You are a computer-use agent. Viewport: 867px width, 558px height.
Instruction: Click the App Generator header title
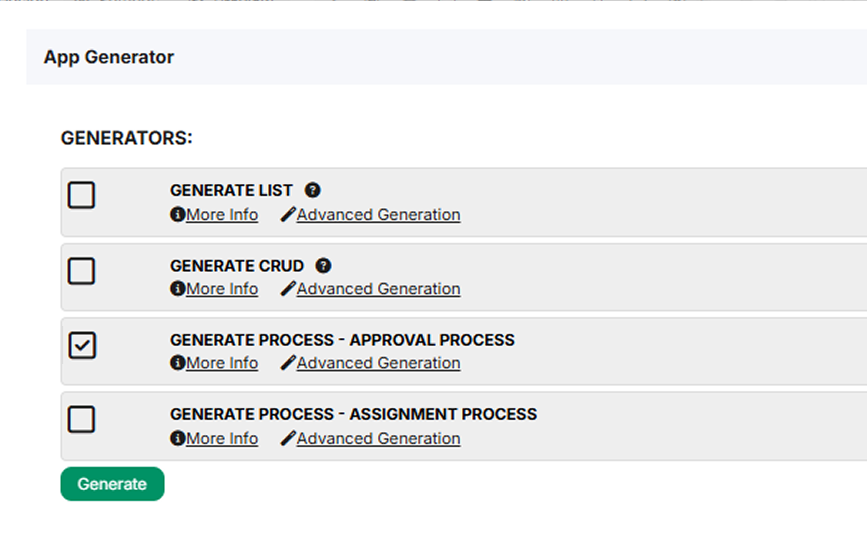109,58
